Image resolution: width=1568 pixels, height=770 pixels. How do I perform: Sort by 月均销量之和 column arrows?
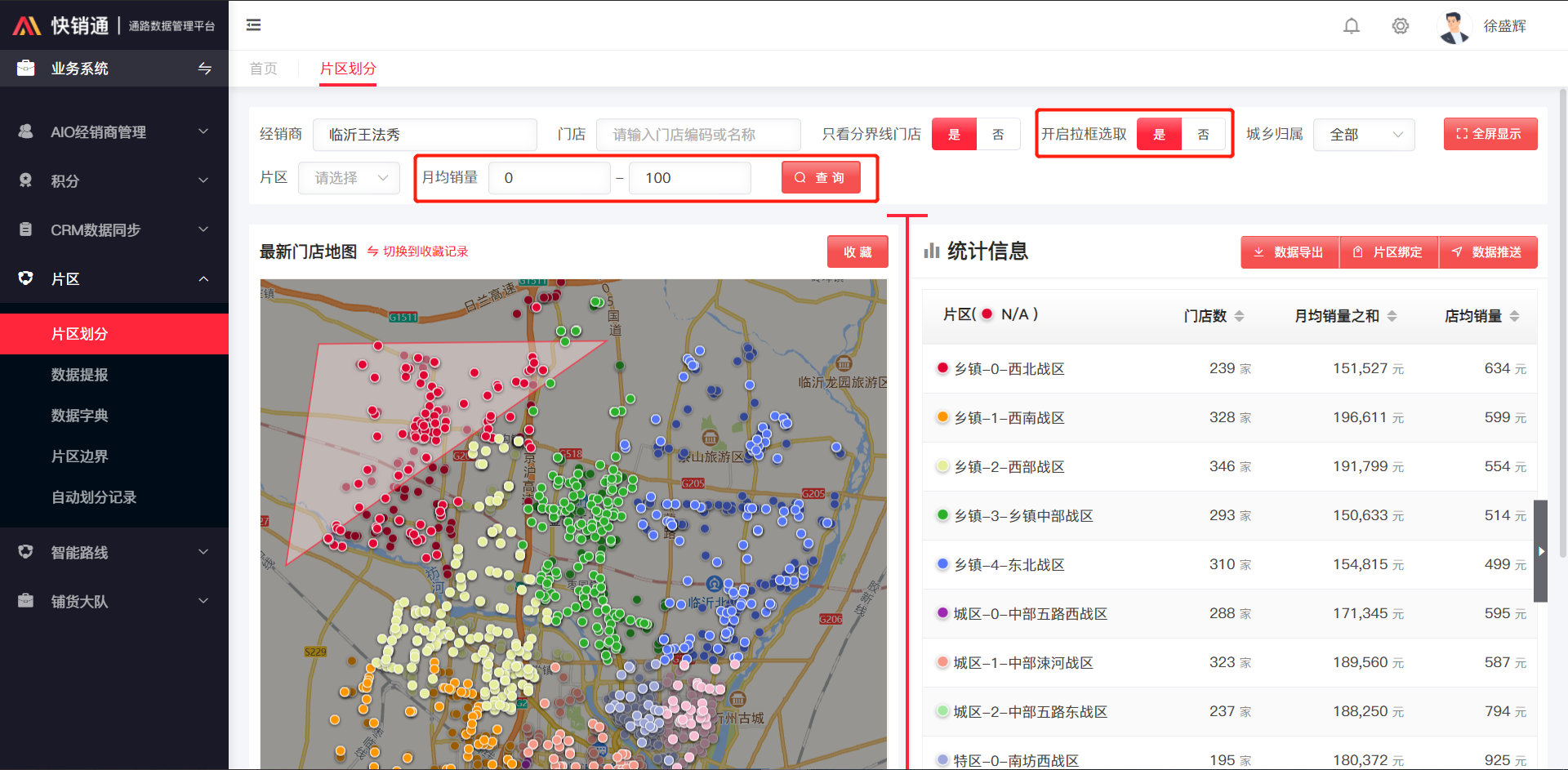coord(1392,316)
